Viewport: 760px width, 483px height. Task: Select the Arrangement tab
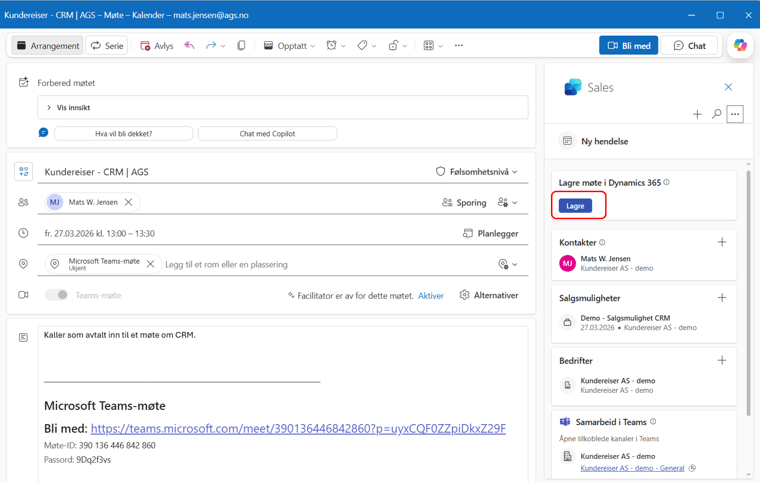coord(47,46)
